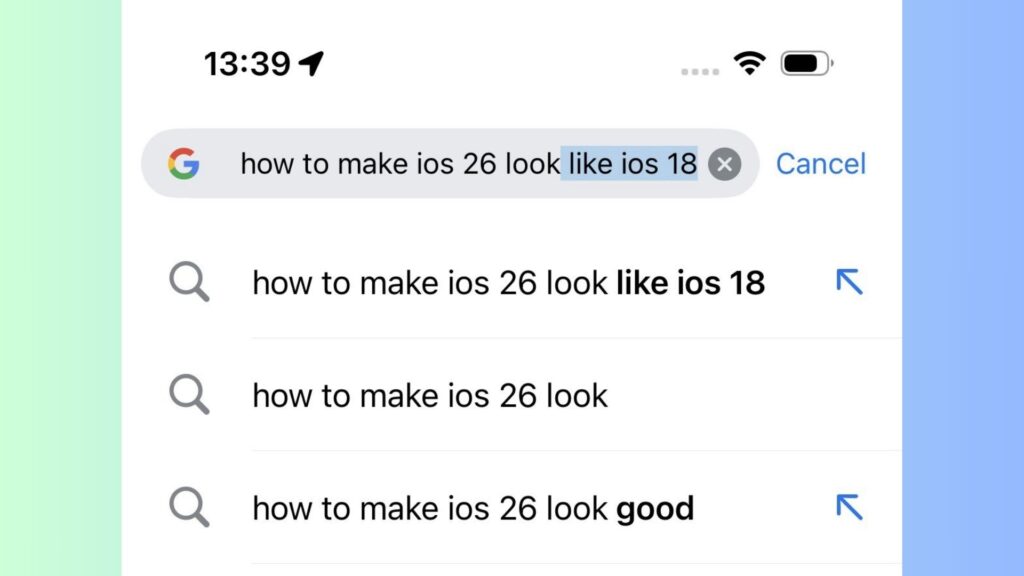This screenshot has height=576, width=1024.
Task: Clear the search query with X button
Action: [x=725, y=164]
